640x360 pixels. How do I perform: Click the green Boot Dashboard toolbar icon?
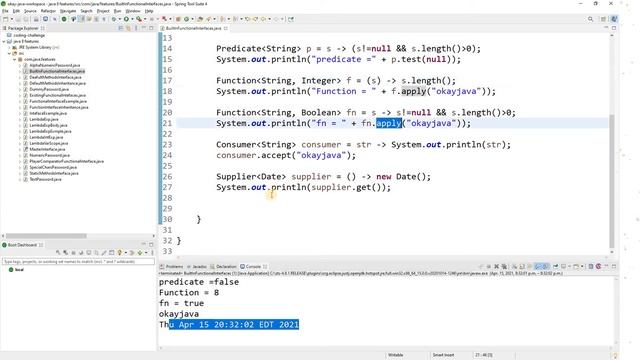click(64, 19)
